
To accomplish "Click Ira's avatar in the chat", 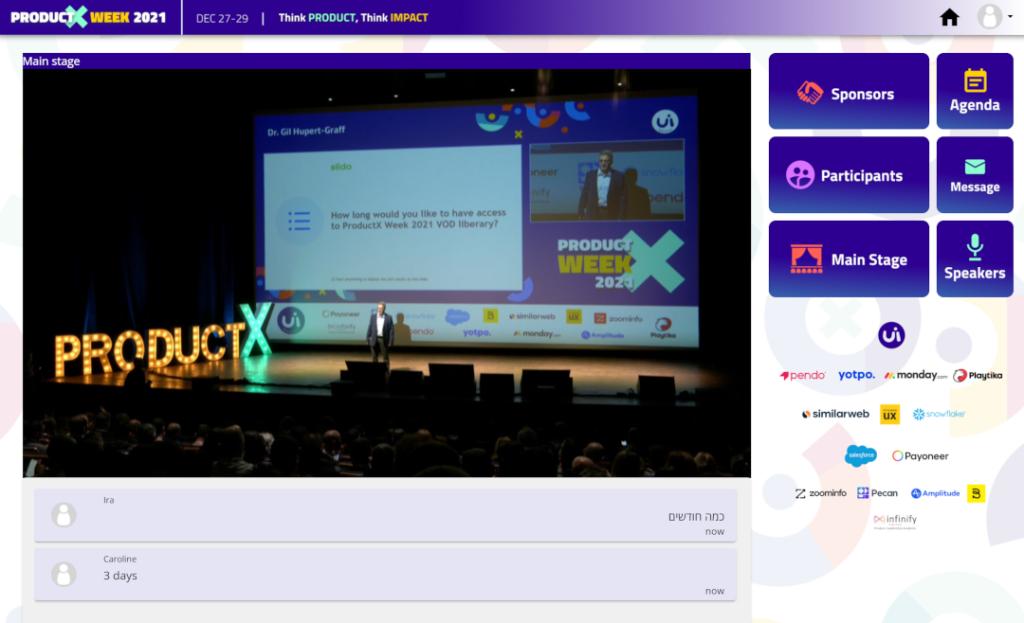I will point(64,515).
